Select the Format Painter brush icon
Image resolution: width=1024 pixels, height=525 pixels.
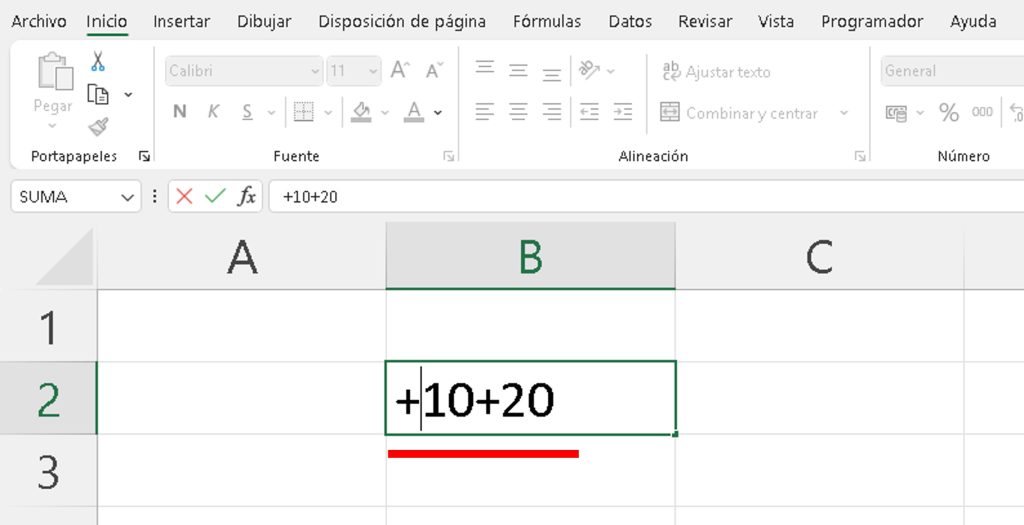[x=98, y=127]
